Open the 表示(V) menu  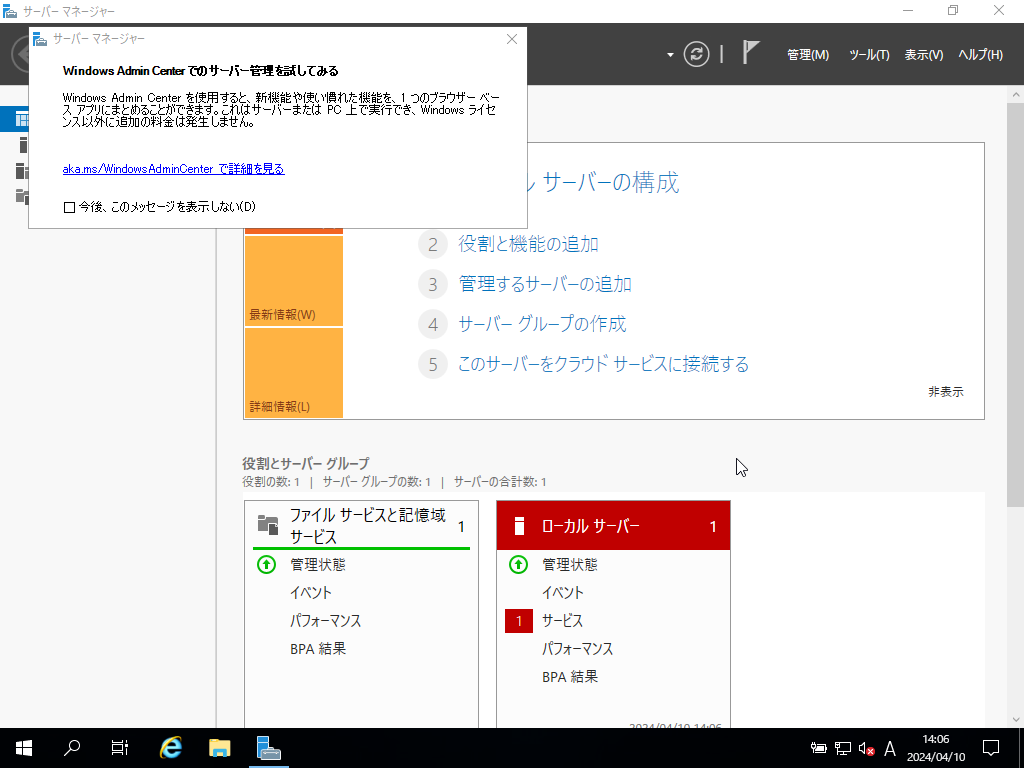coord(923,55)
